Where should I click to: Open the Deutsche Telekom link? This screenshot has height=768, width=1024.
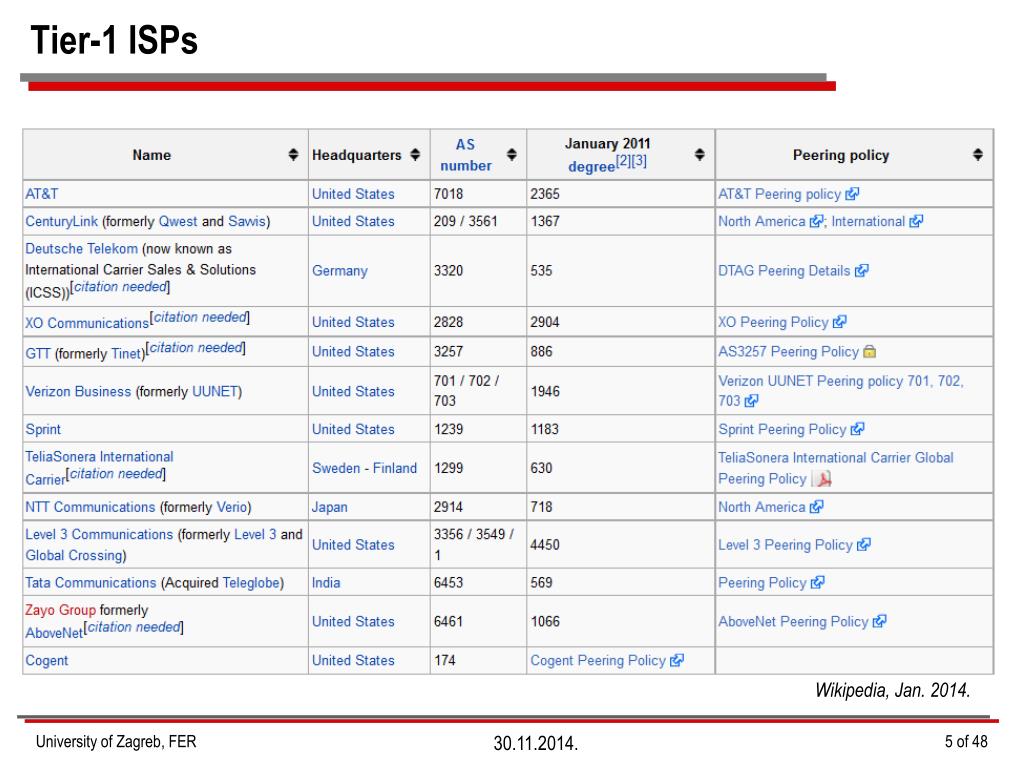[x=82, y=249]
